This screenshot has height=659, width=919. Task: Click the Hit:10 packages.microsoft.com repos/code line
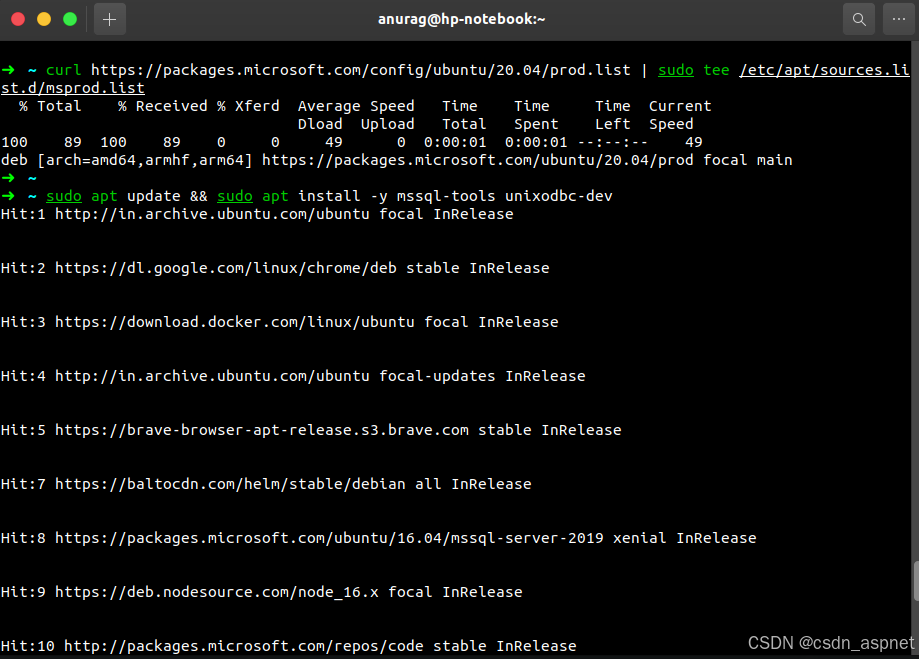coord(288,646)
